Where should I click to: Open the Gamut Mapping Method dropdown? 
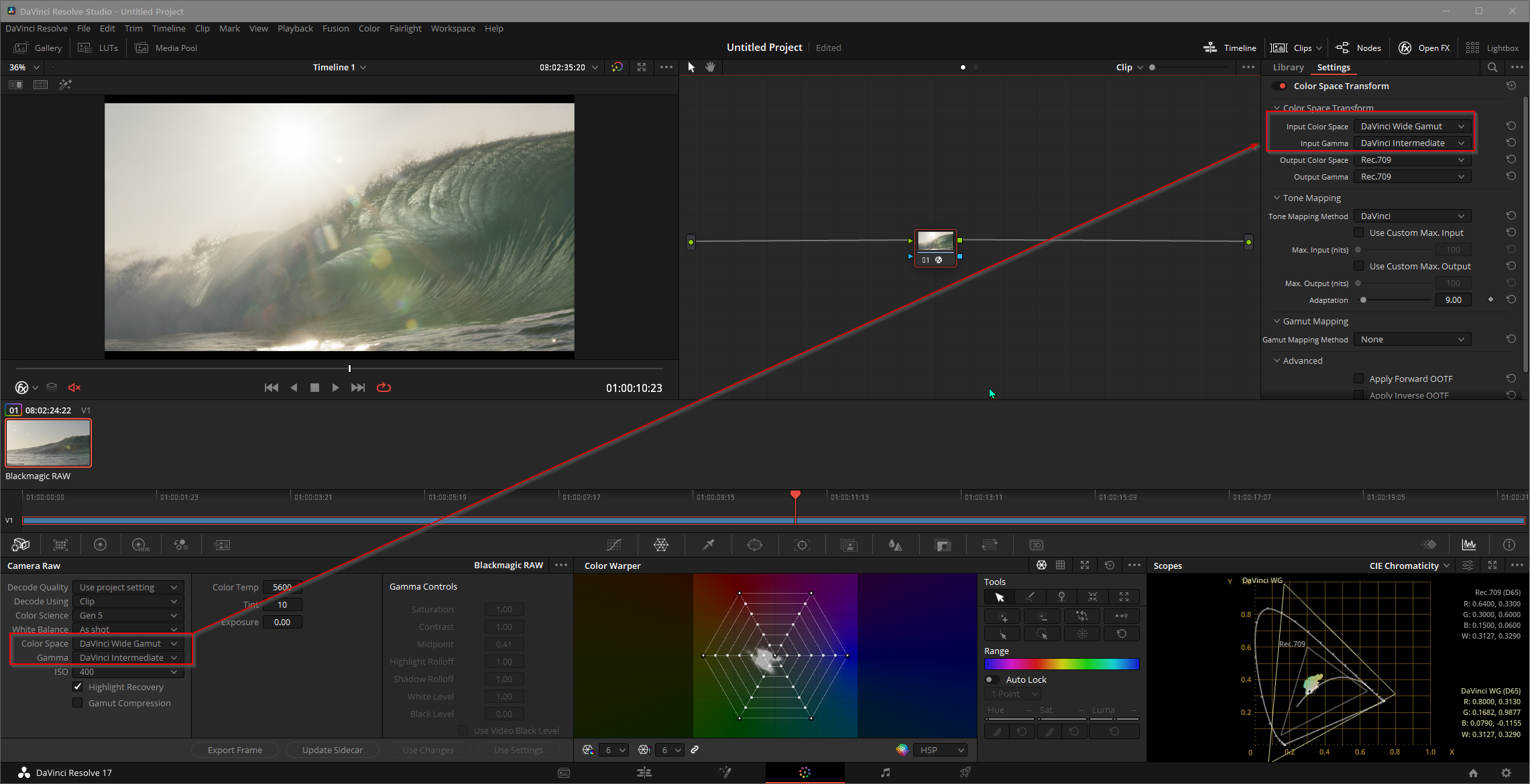[x=1412, y=339]
